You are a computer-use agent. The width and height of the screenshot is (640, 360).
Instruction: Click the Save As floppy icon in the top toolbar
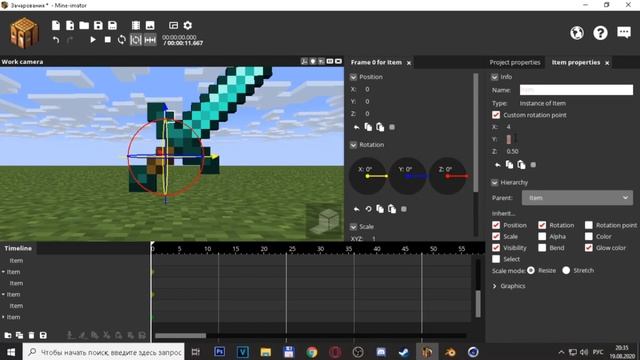pos(113,25)
